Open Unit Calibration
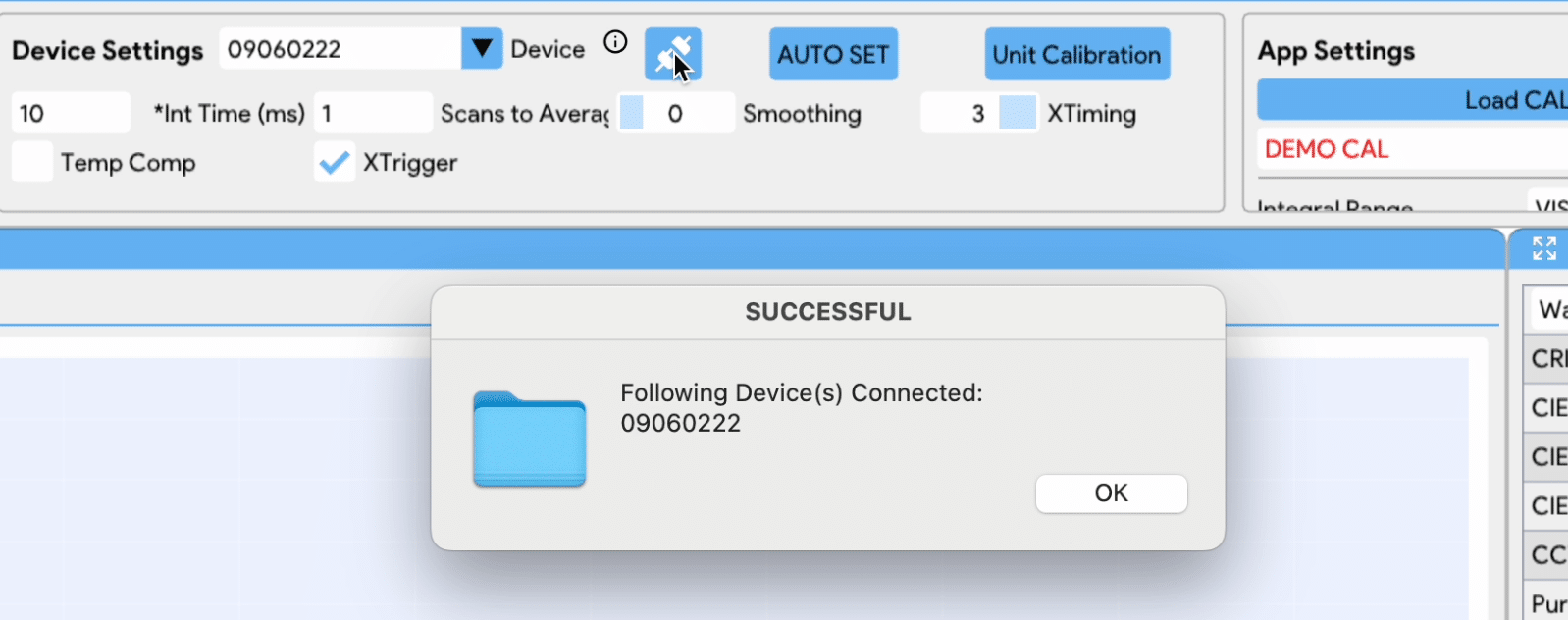The height and width of the screenshot is (620, 1568). [1076, 55]
